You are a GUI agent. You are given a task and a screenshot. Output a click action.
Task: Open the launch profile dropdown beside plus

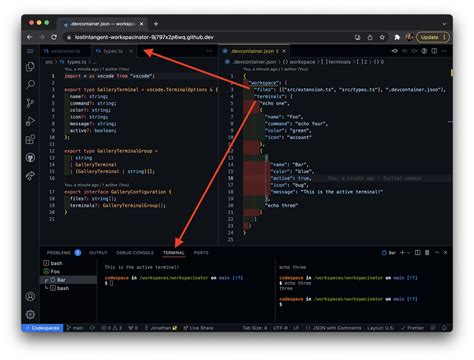[408, 253]
